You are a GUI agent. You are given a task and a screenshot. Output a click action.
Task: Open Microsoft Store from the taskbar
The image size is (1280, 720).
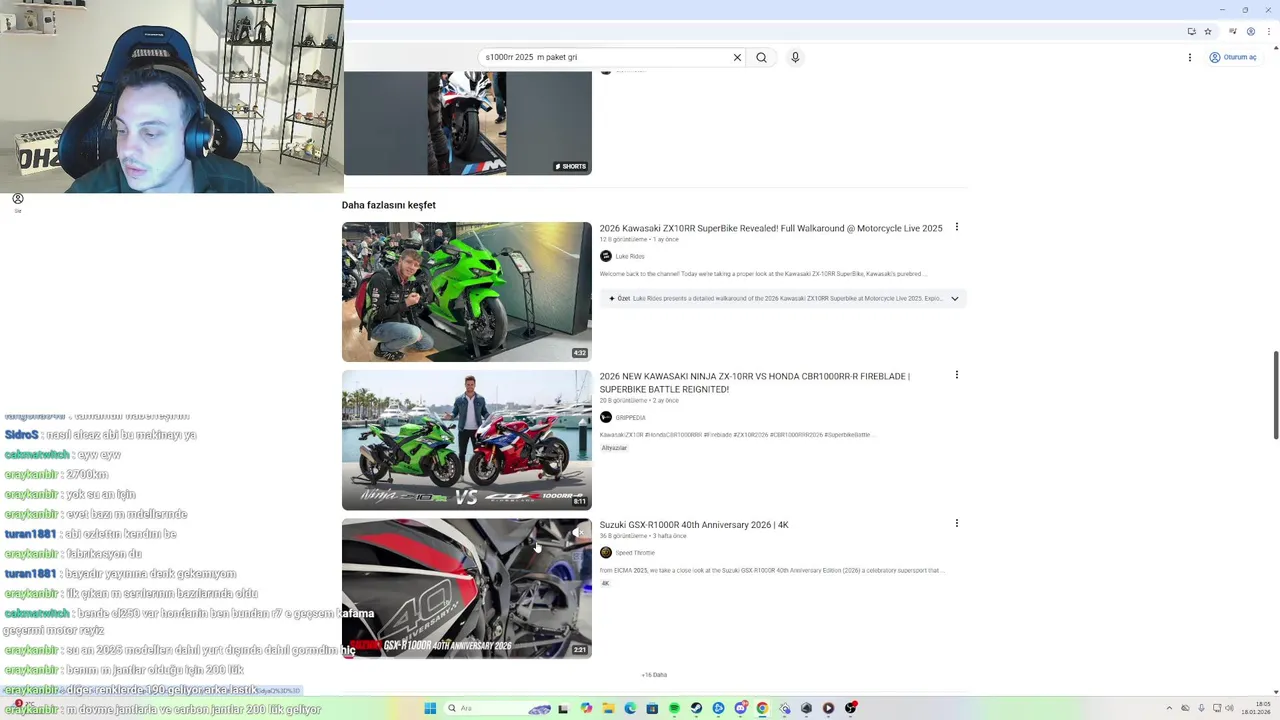point(652,708)
